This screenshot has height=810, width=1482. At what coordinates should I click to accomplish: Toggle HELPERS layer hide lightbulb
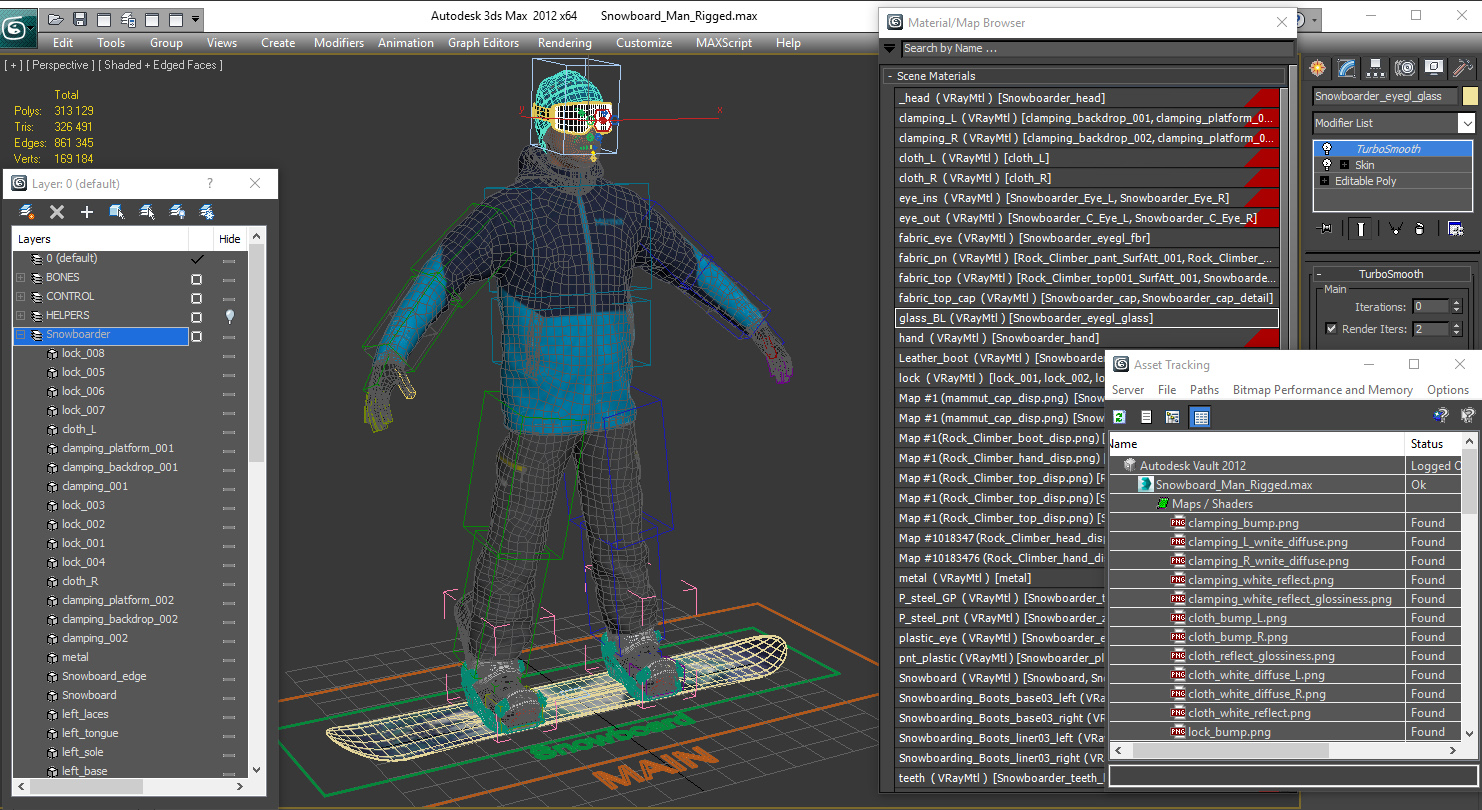pyautogui.click(x=229, y=316)
